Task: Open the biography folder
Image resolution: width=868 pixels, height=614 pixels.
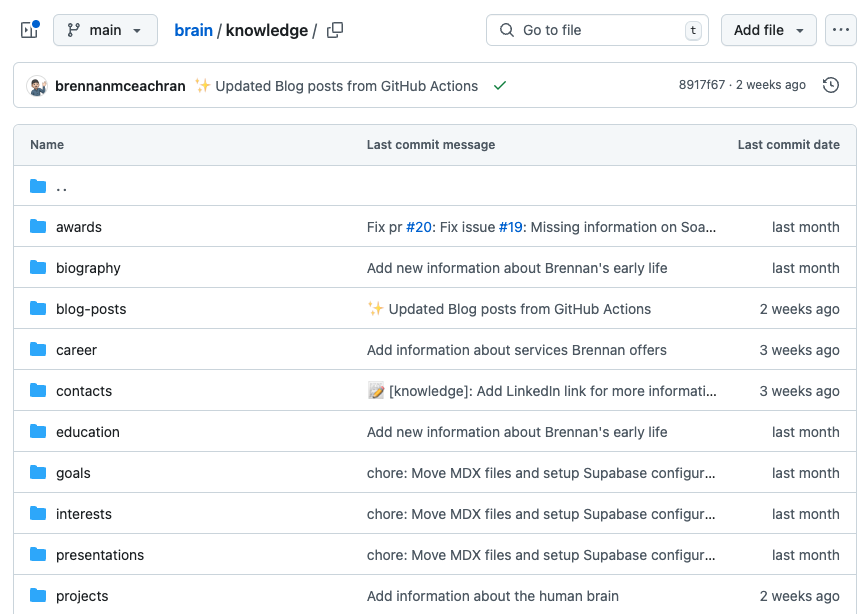Action: coord(88,268)
